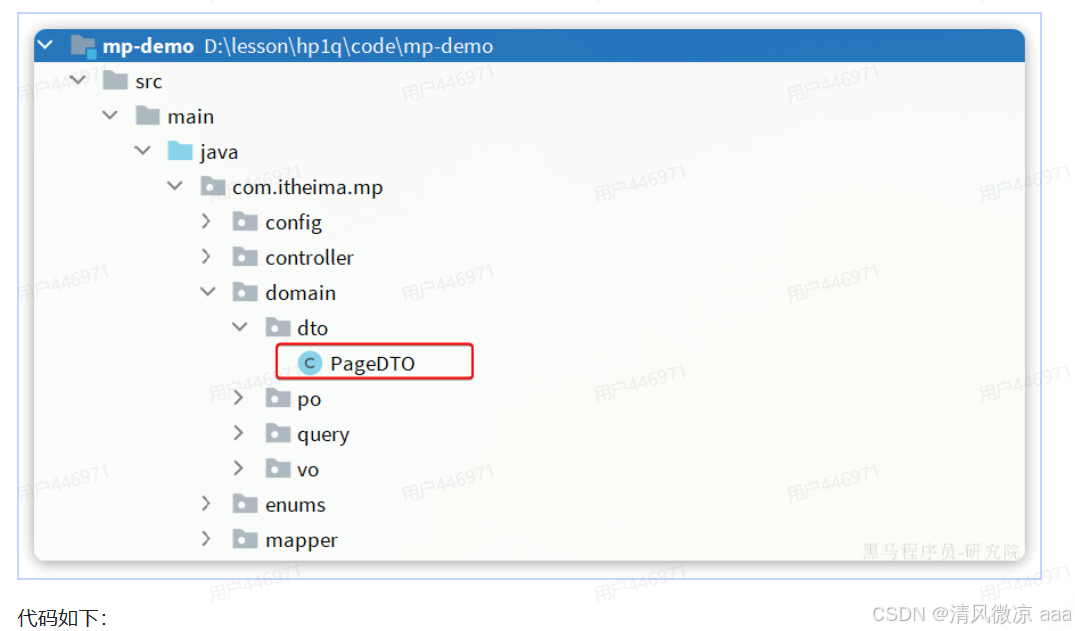The width and height of the screenshot is (1075, 631).
Task: Collapse the main folder
Action: [x=110, y=115]
